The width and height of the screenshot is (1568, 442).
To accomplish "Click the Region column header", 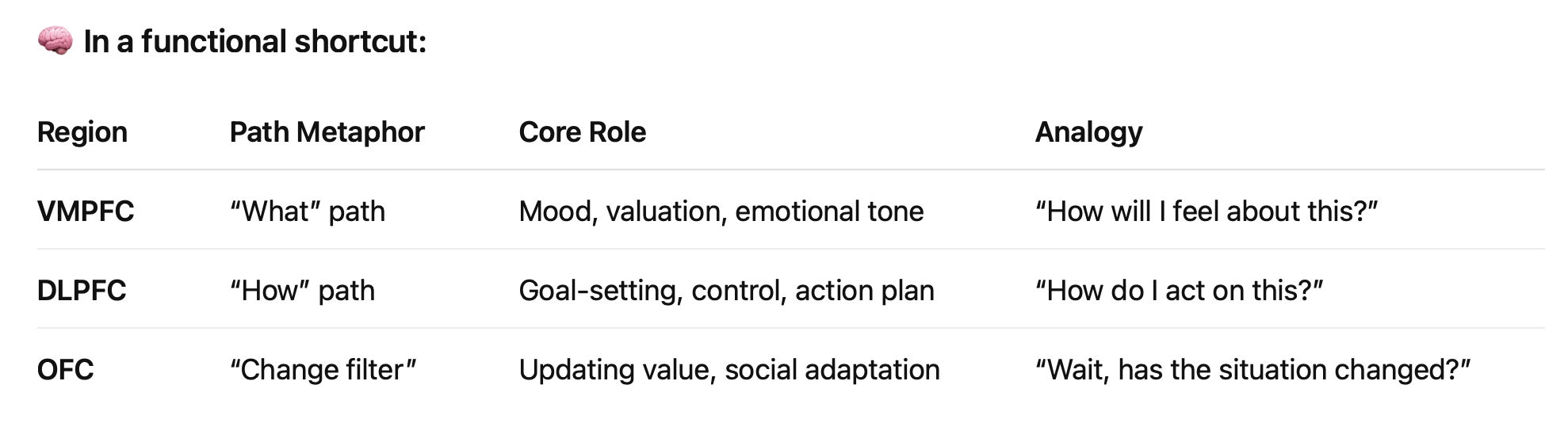I will [x=82, y=132].
